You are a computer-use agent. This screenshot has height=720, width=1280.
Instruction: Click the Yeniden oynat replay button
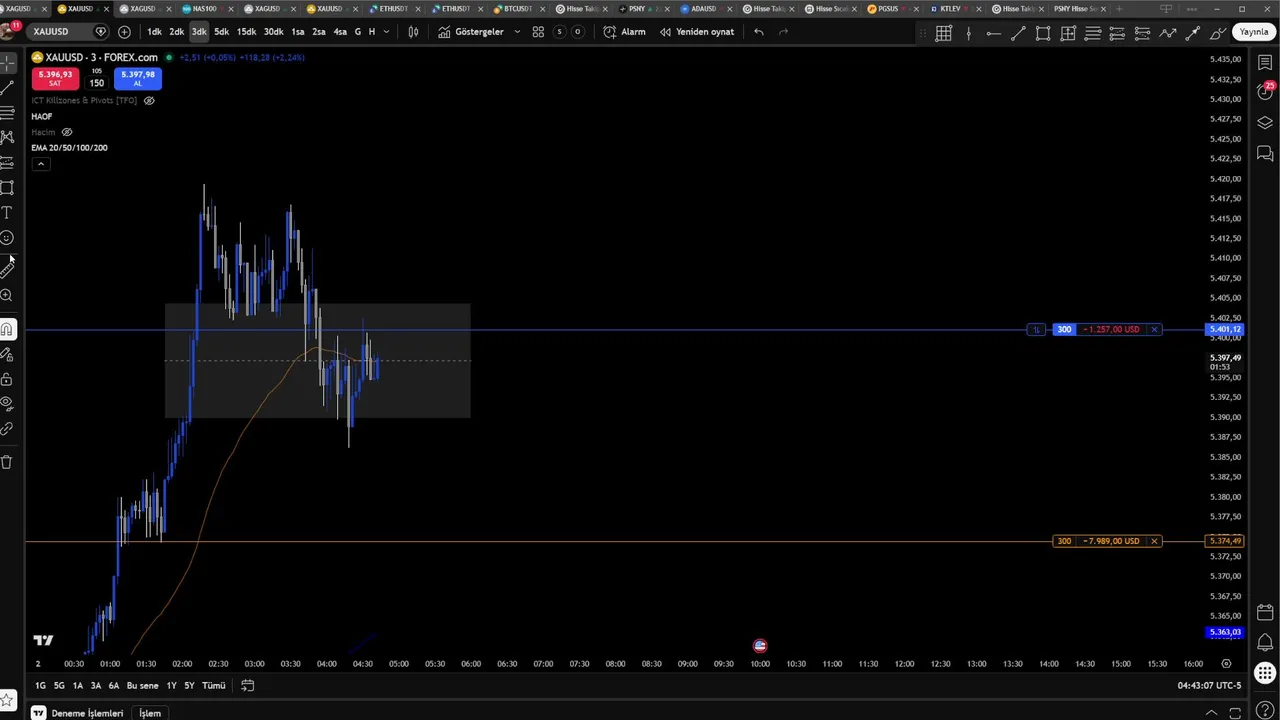click(x=696, y=32)
